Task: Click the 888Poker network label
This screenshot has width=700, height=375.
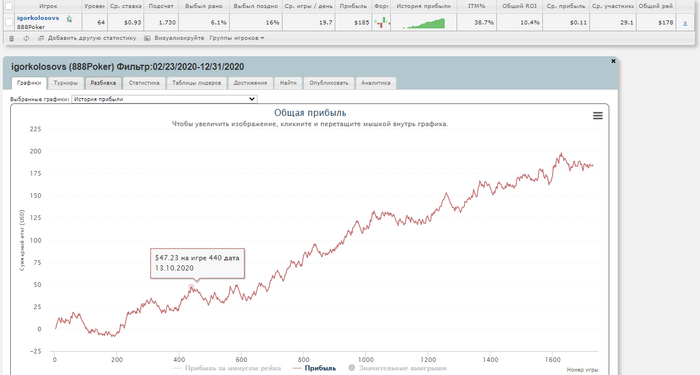Action: 31,27
